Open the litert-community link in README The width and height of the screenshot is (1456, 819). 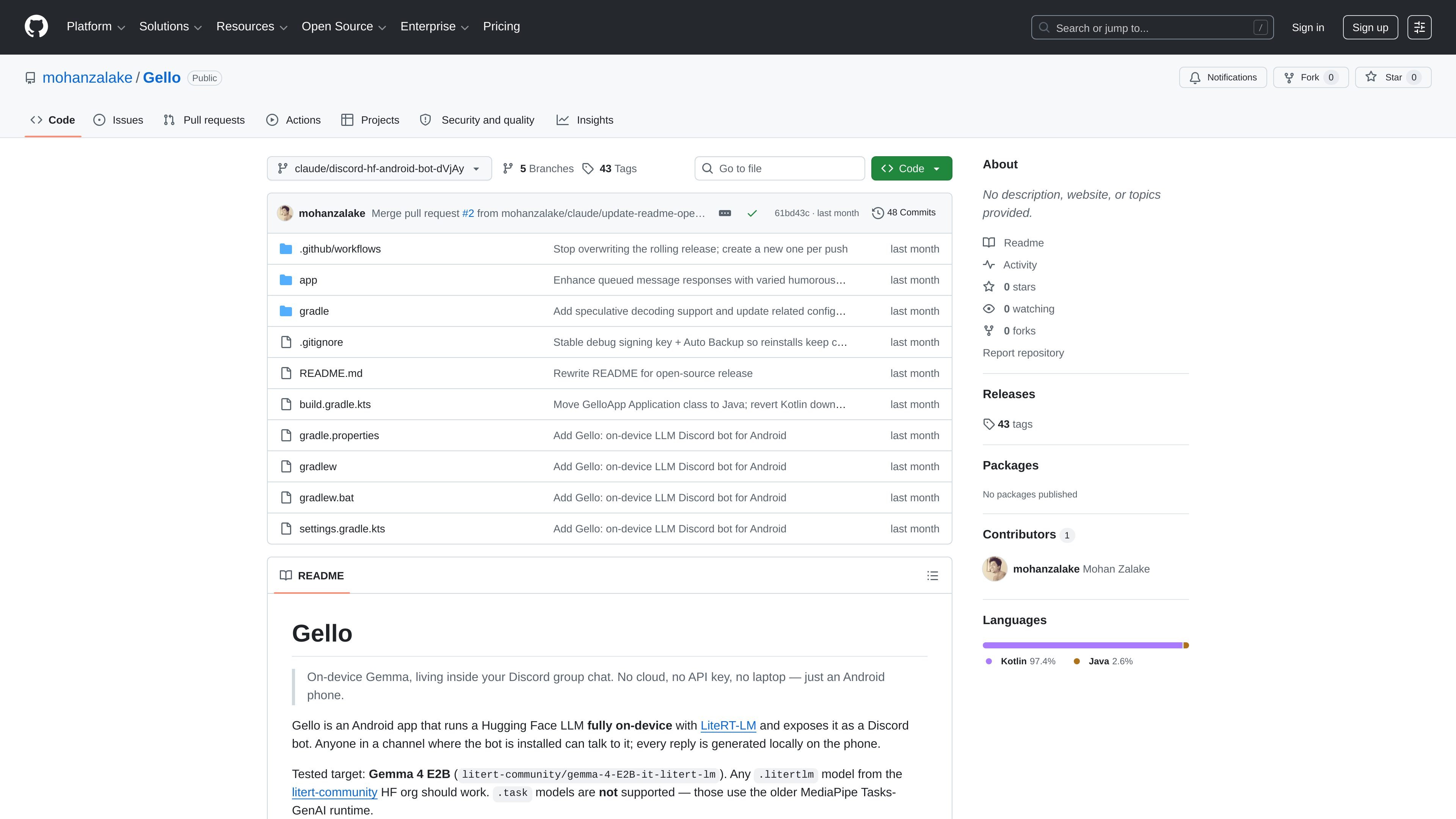point(334,792)
